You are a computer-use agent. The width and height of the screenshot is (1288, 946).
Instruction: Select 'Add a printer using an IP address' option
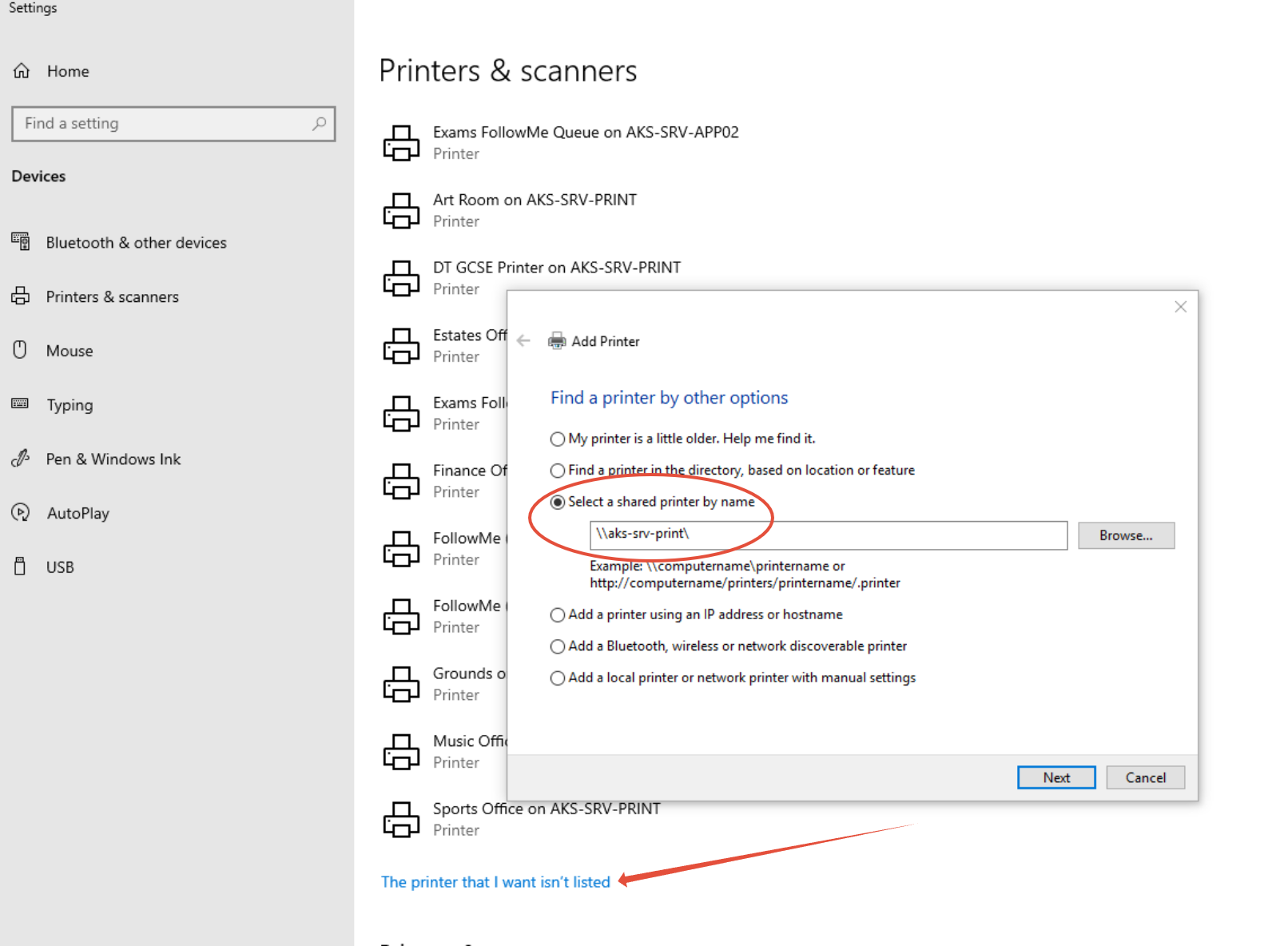(558, 614)
